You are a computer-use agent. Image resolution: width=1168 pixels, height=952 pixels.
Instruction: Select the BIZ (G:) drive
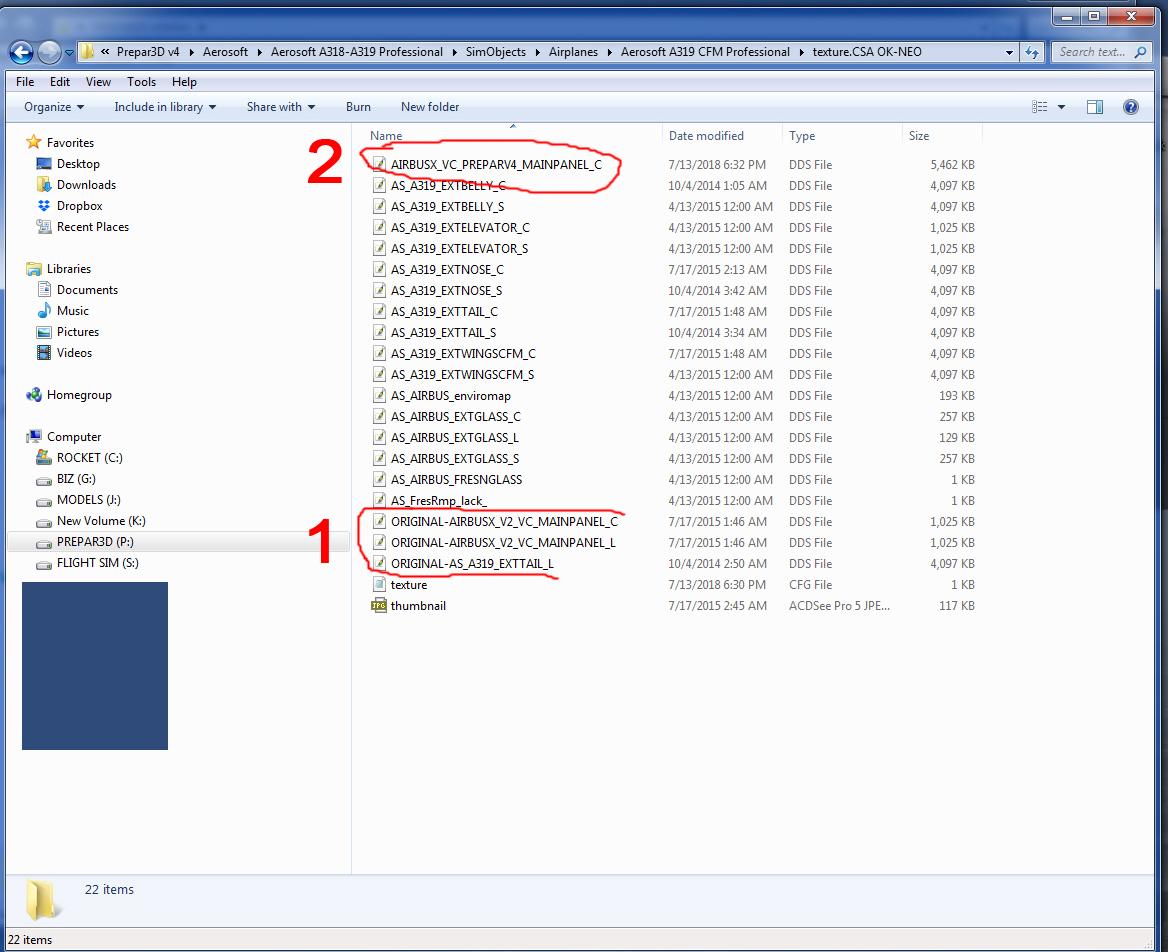76,479
